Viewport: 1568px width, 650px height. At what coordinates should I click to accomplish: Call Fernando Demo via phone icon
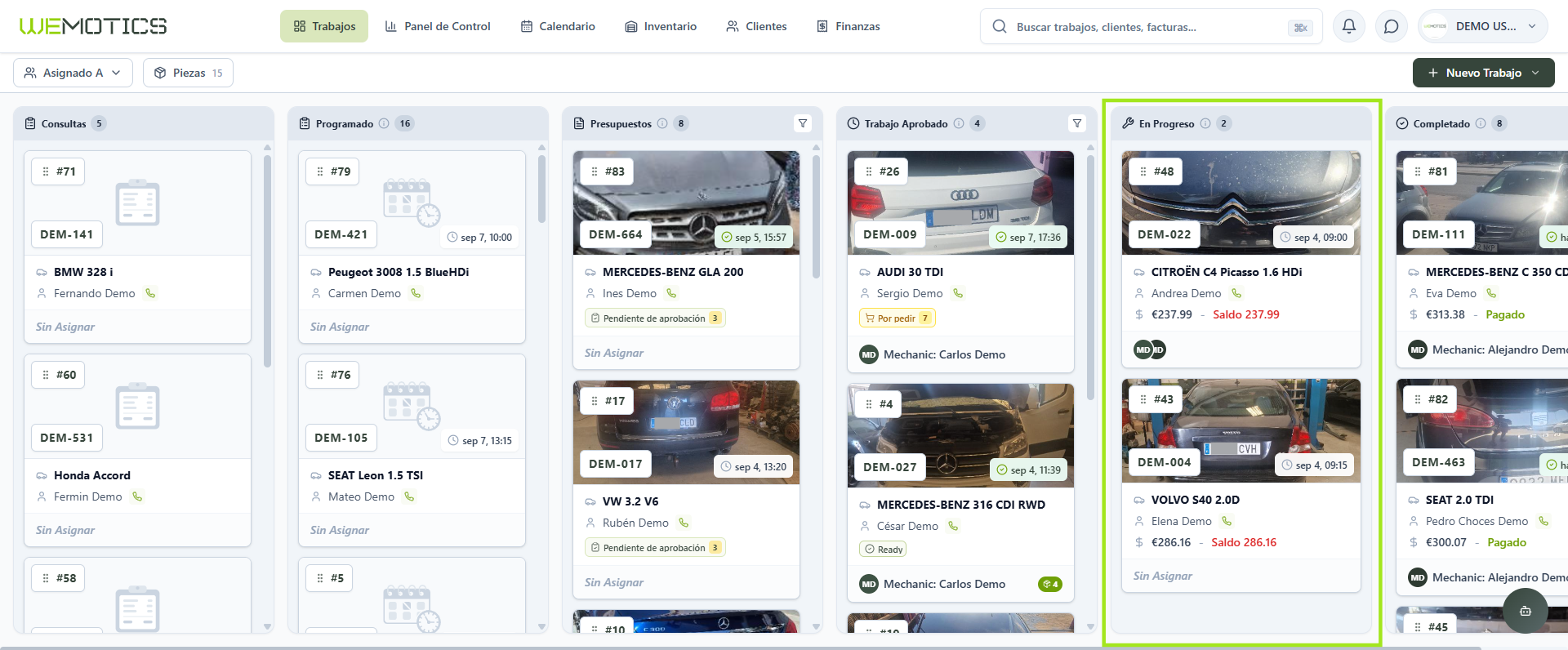point(150,293)
